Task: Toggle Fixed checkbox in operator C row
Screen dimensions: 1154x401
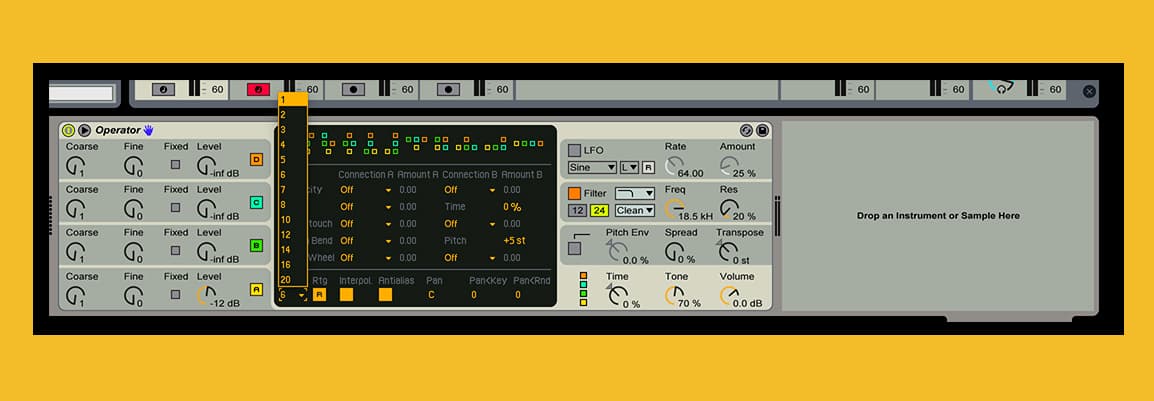Action: (x=175, y=207)
